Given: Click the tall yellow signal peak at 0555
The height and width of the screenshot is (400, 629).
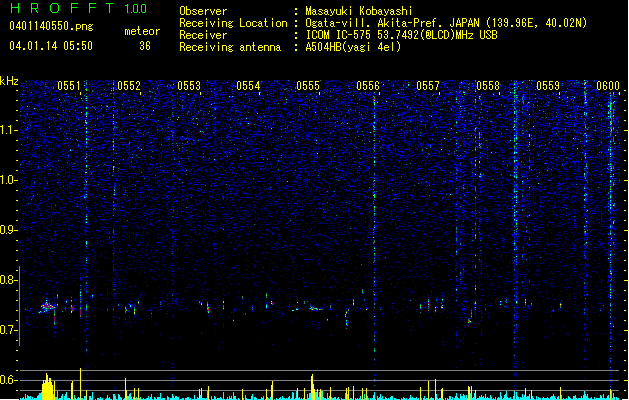Looking at the screenshot, I should point(312,387).
